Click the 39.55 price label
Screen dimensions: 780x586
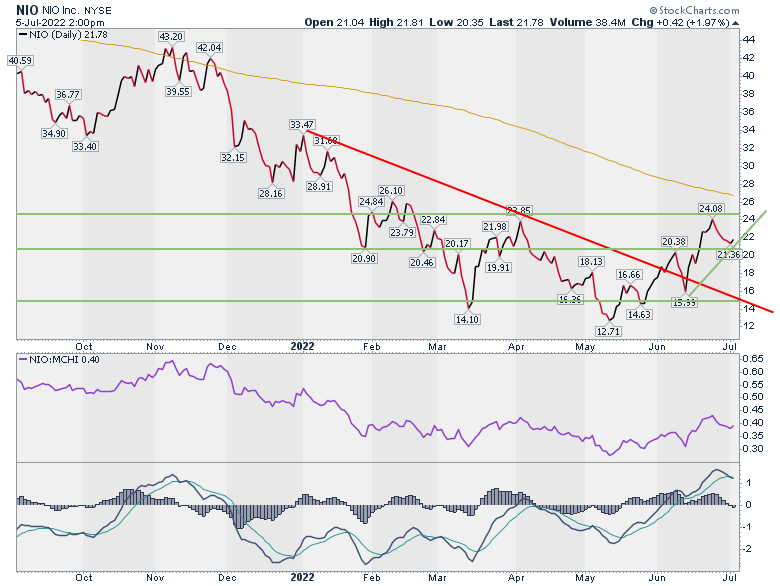(178, 92)
